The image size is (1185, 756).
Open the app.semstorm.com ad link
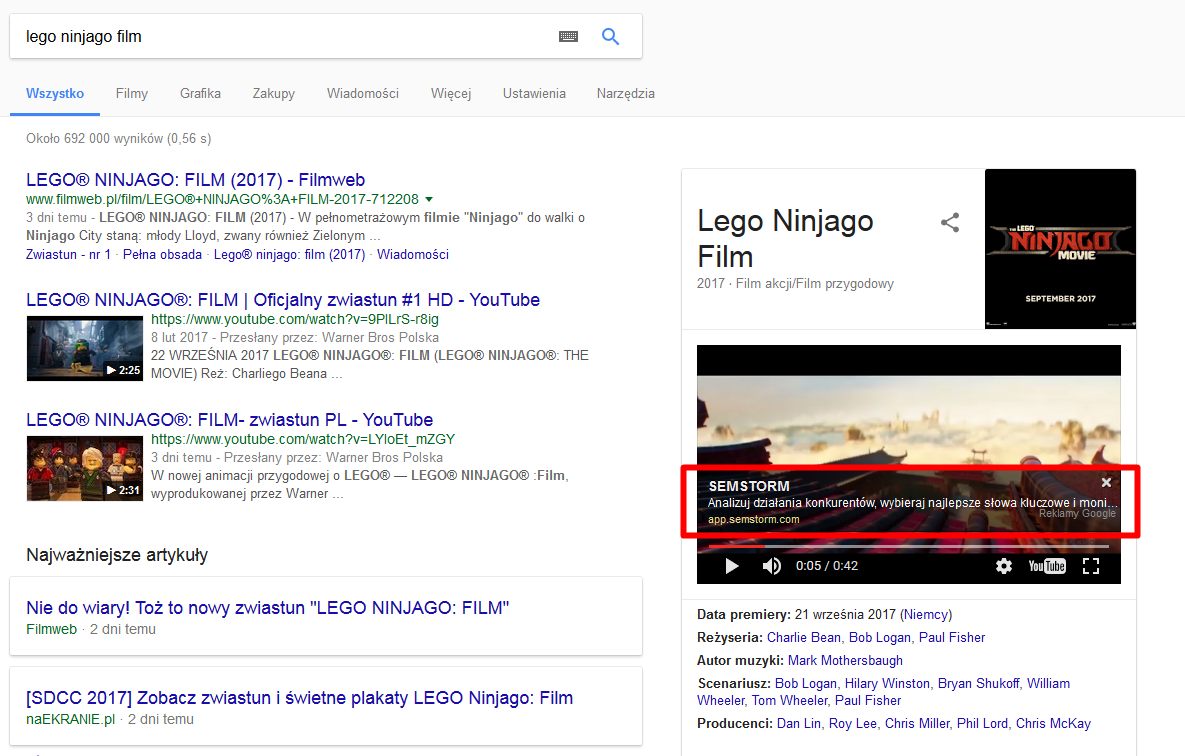coord(753,519)
